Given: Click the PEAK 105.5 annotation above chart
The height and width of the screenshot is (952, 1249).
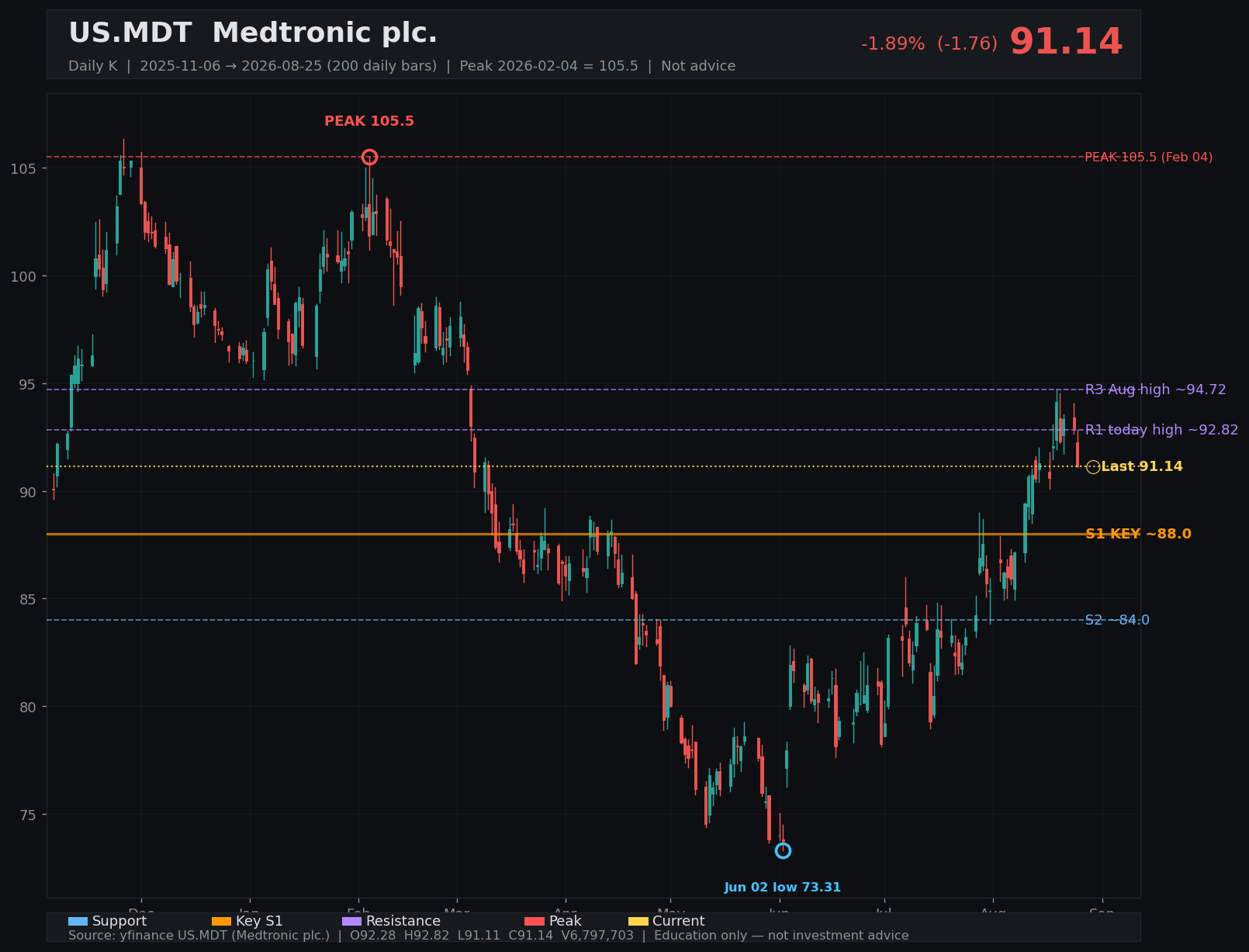Looking at the screenshot, I should tap(369, 121).
